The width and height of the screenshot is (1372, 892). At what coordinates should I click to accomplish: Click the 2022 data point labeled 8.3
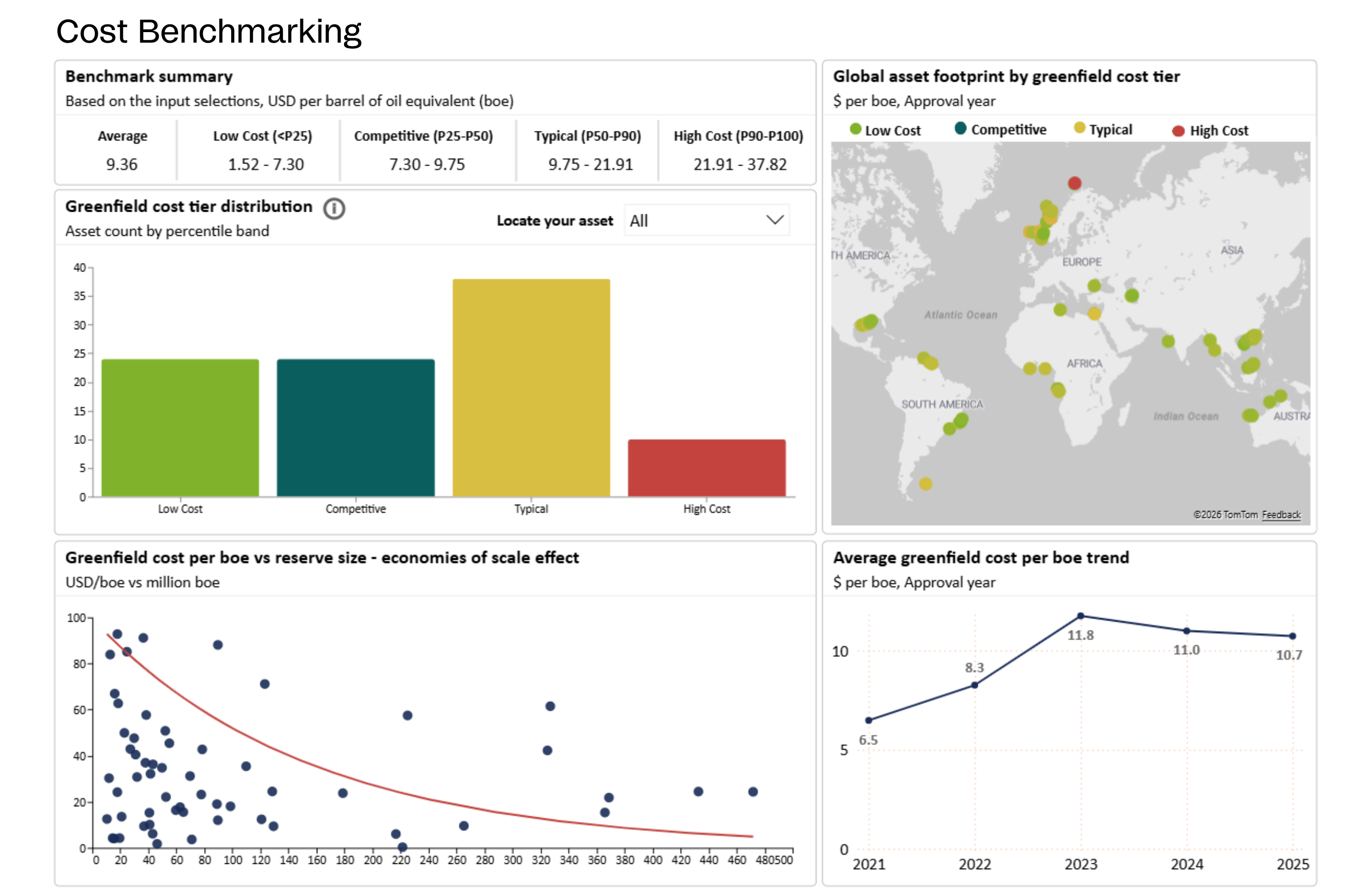(974, 685)
